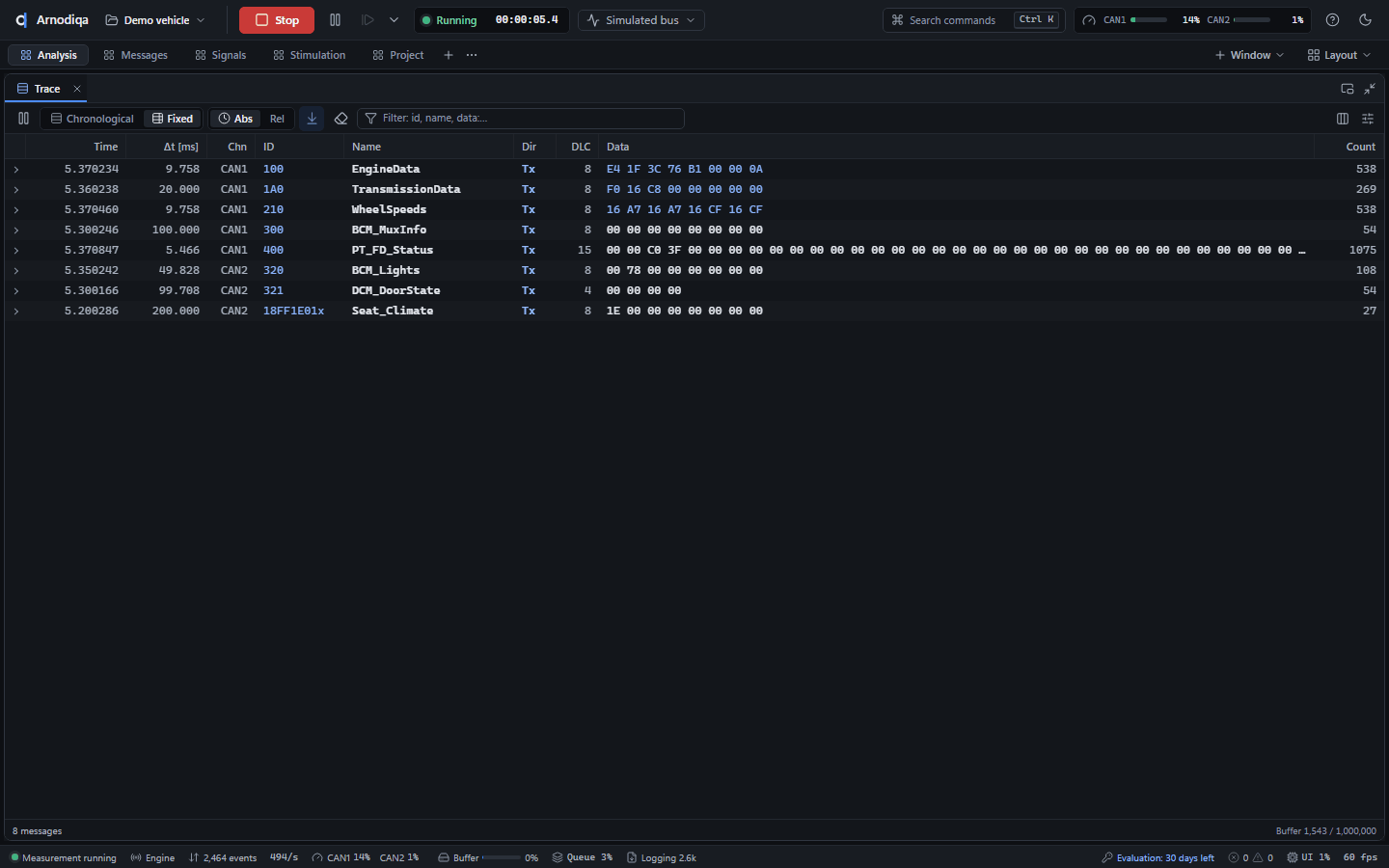Expand the EngineData message row
This screenshot has height=868, width=1389.
tap(16, 170)
